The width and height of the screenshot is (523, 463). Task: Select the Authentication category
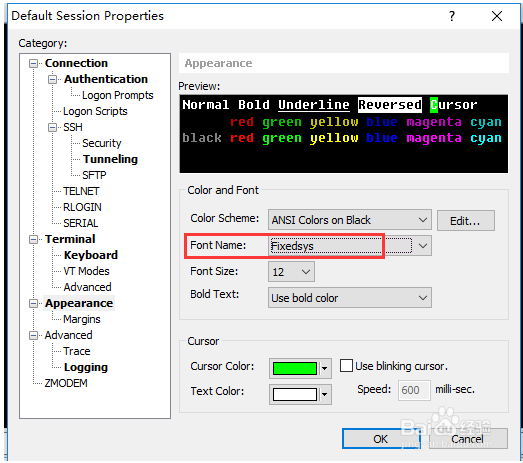(x=106, y=79)
